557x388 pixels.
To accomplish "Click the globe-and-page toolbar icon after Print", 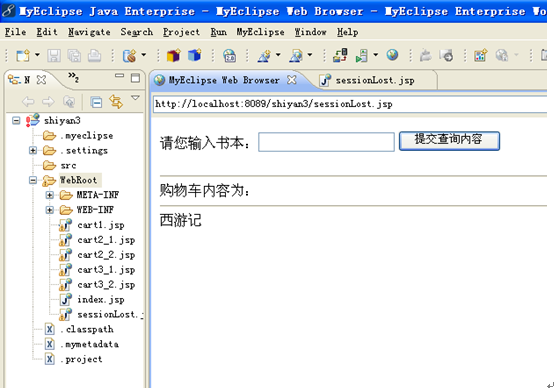I will 129,55.
